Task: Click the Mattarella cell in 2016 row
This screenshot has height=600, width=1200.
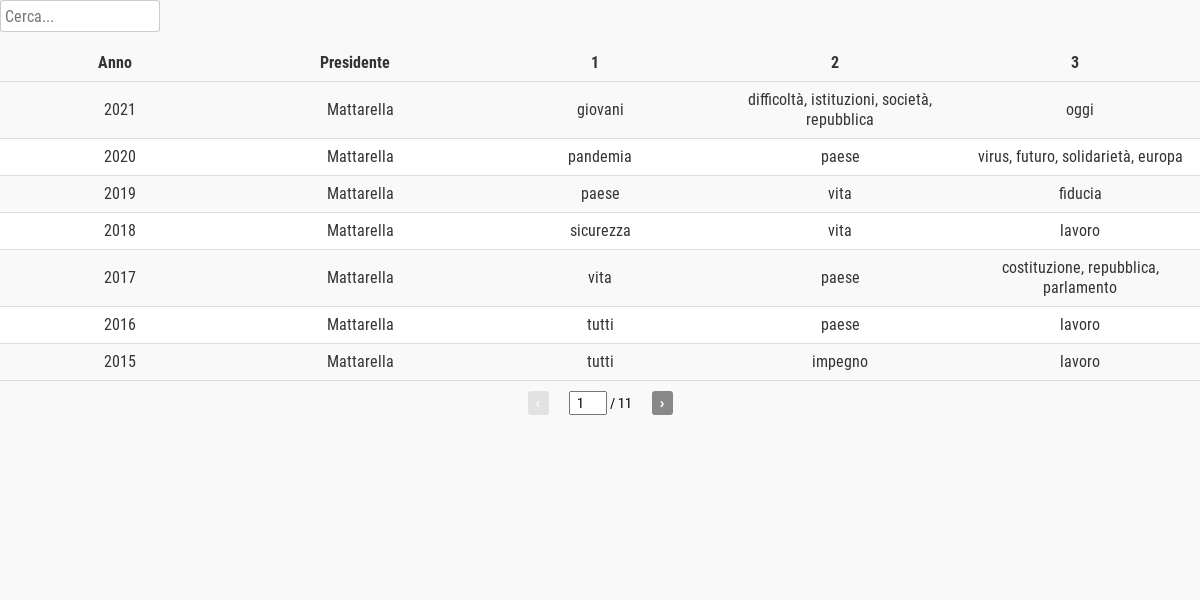Action: (x=360, y=325)
